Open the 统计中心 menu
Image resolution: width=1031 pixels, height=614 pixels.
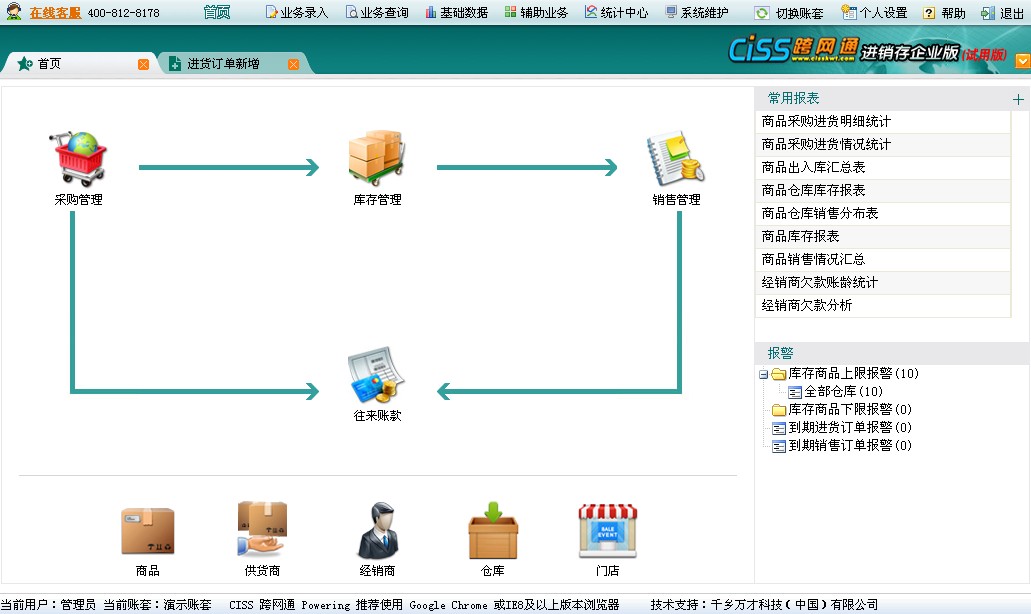pos(616,13)
